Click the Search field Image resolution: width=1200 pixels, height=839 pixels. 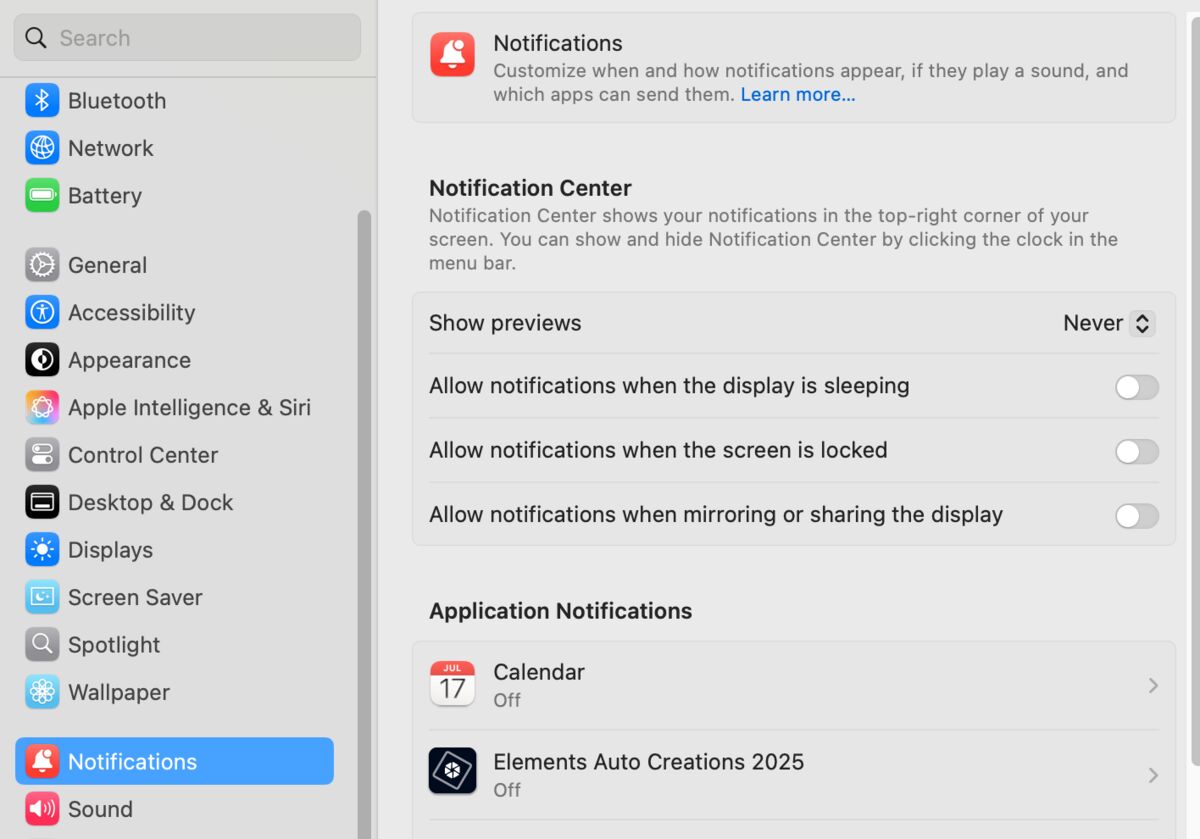click(x=186, y=37)
